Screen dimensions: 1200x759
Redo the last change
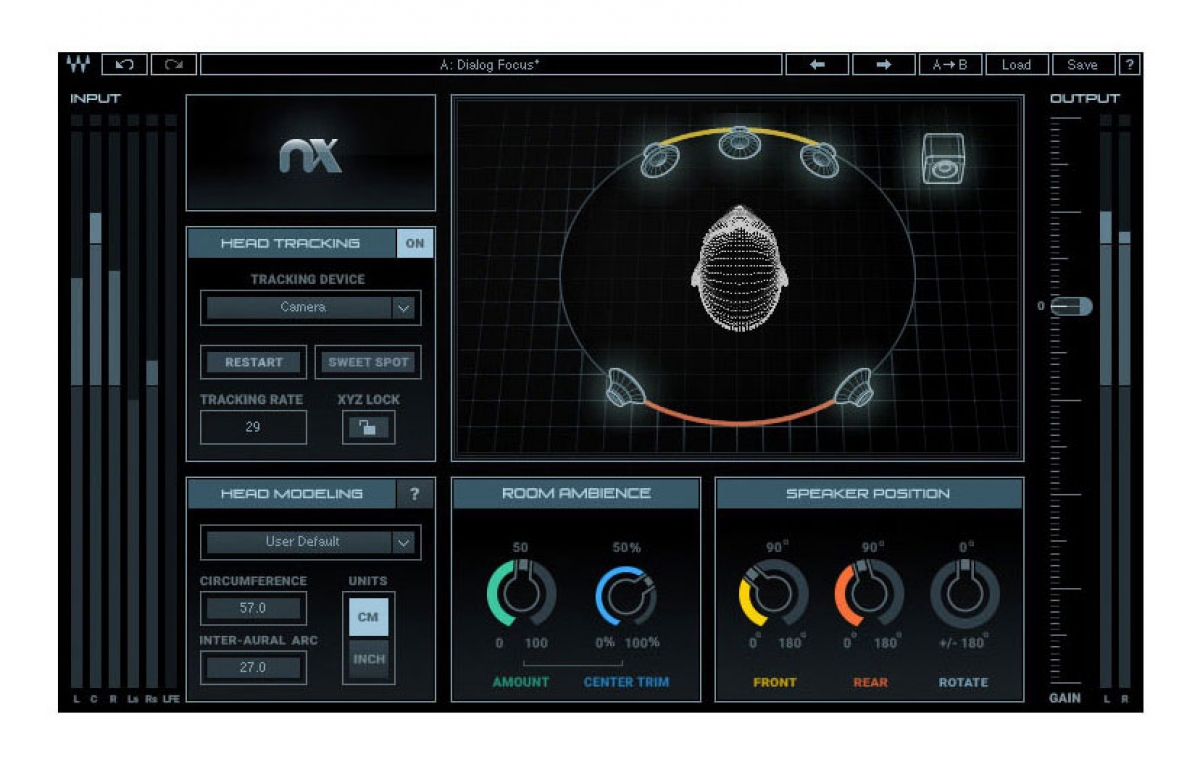point(174,65)
